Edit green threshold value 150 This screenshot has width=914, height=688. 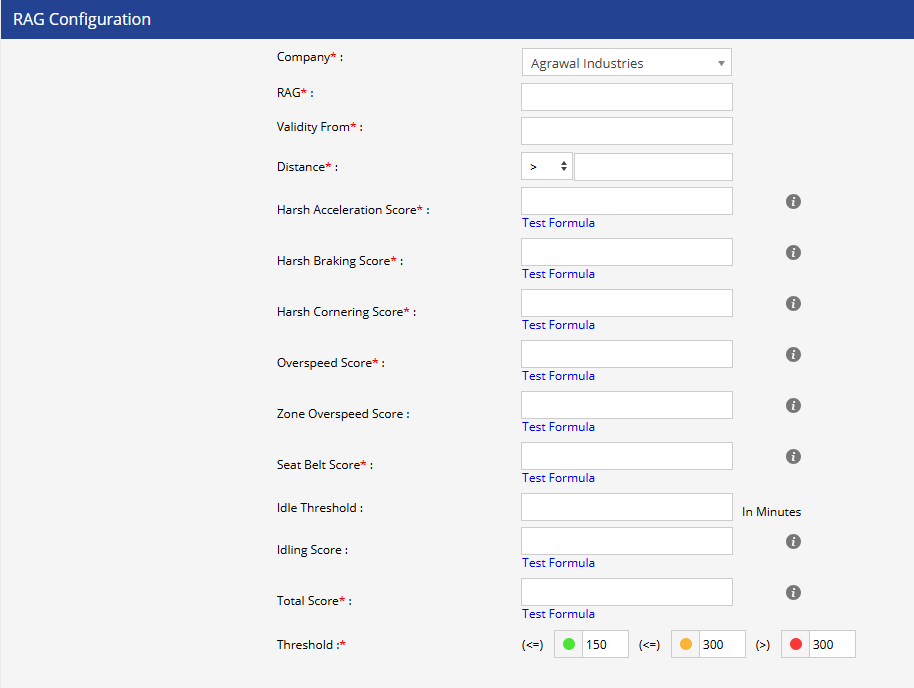point(606,644)
